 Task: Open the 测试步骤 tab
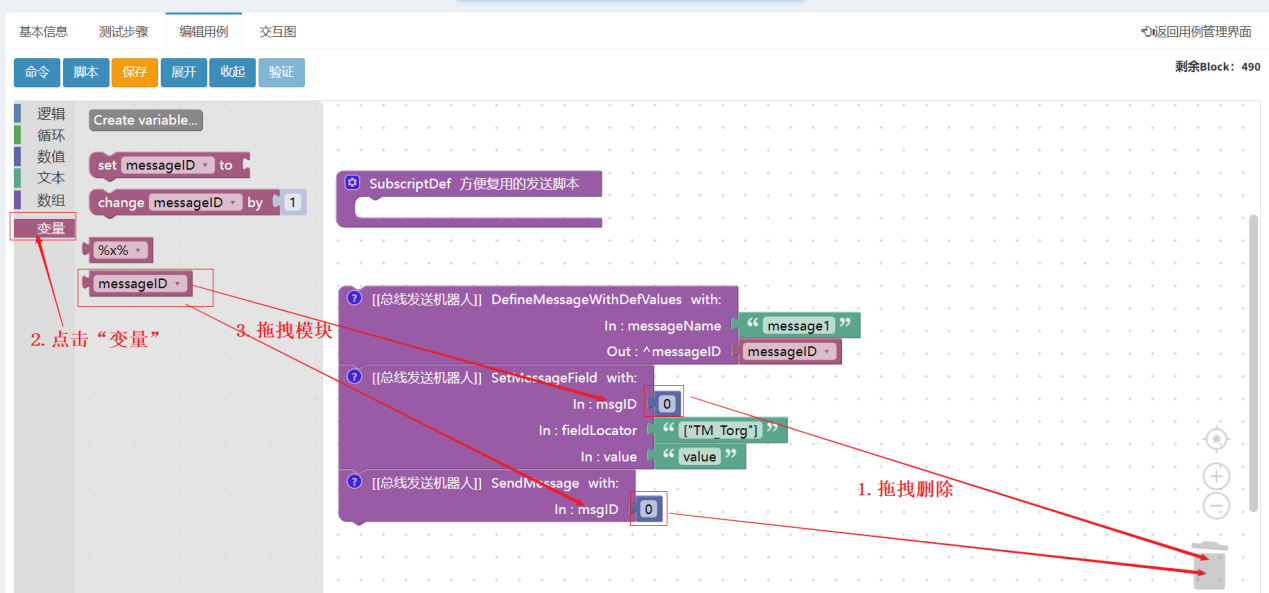coord(124,32)
